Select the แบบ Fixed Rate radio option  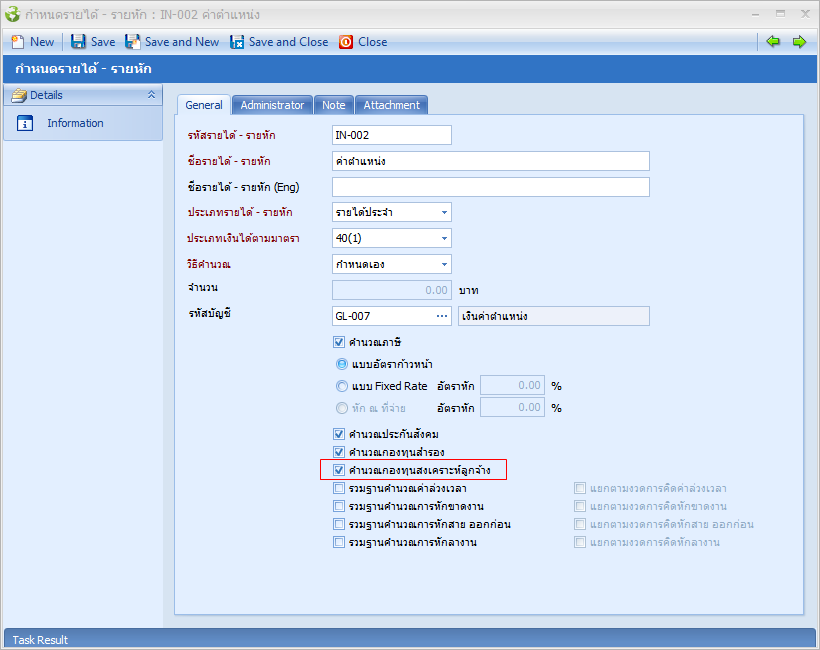342,386
